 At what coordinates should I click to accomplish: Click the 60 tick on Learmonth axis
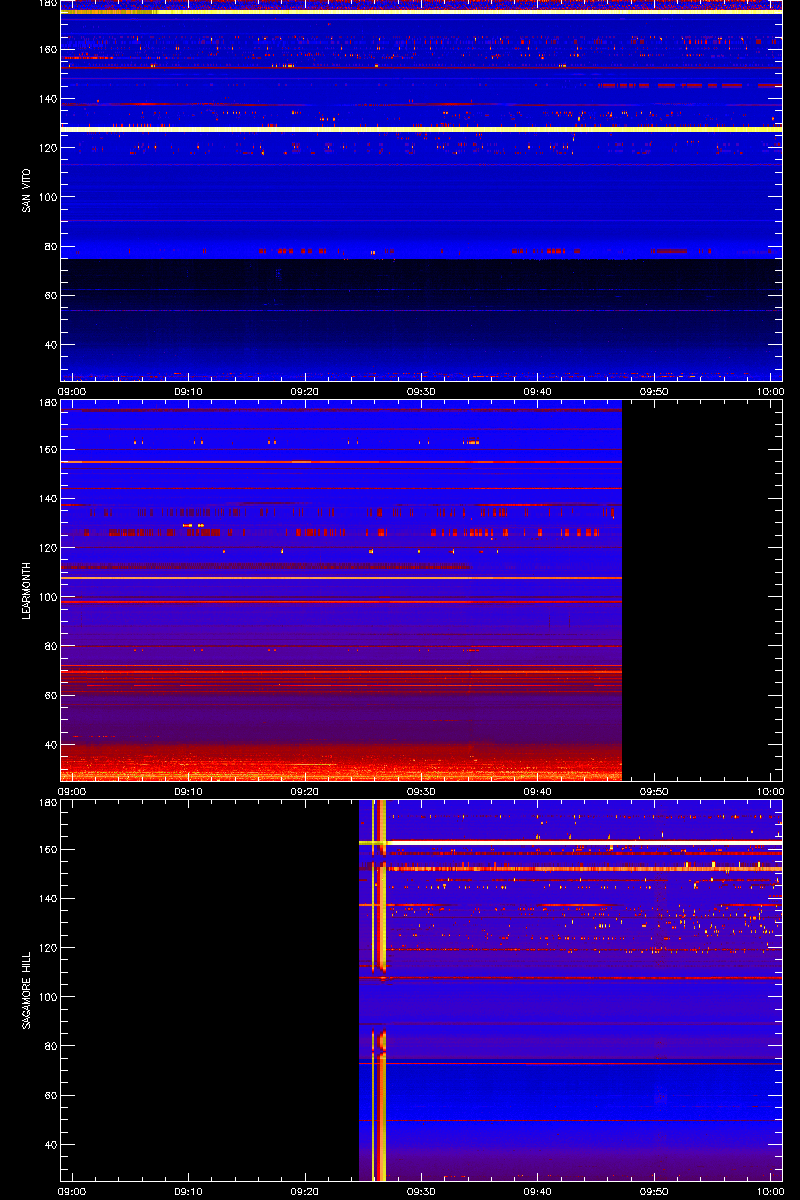pyautogui.click(x=49, y=695)
